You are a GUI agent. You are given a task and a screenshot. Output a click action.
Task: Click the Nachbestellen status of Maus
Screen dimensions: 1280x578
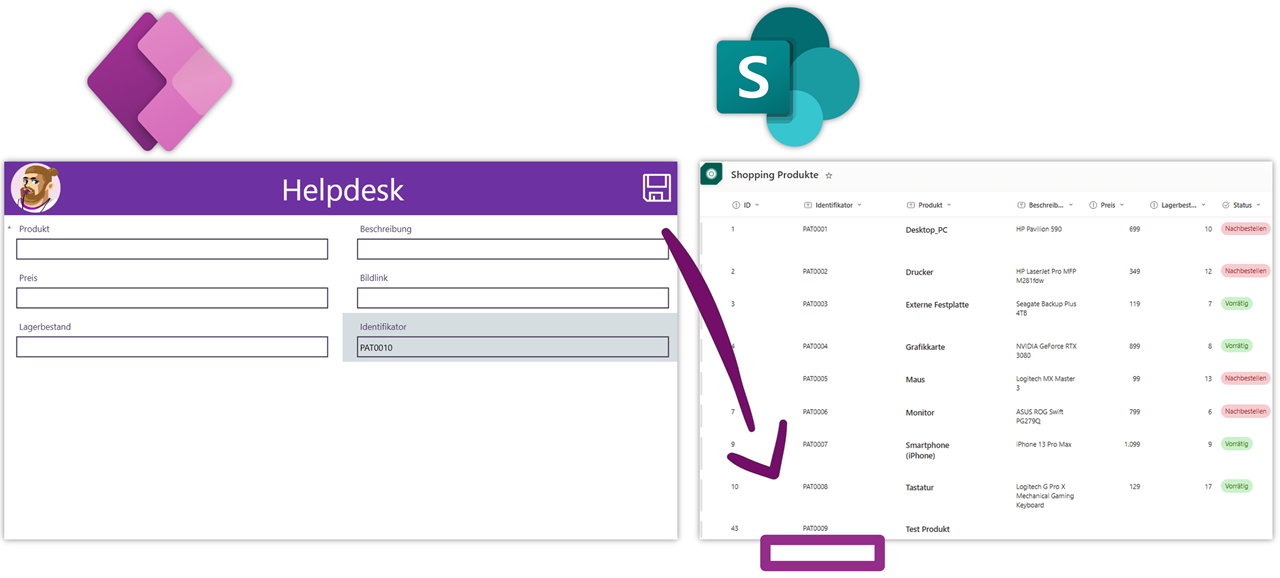coord(1246,379)
